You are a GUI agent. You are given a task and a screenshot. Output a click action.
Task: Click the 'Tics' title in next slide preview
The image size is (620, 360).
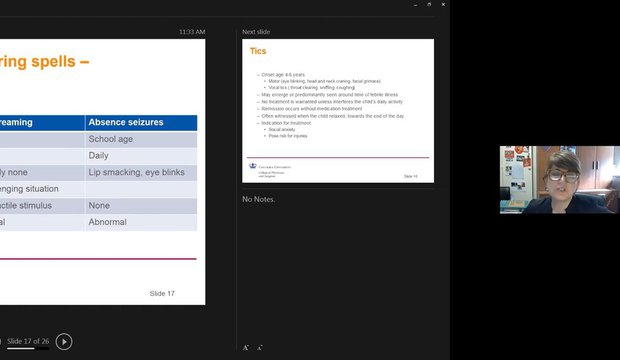click(x=258, y=51)
